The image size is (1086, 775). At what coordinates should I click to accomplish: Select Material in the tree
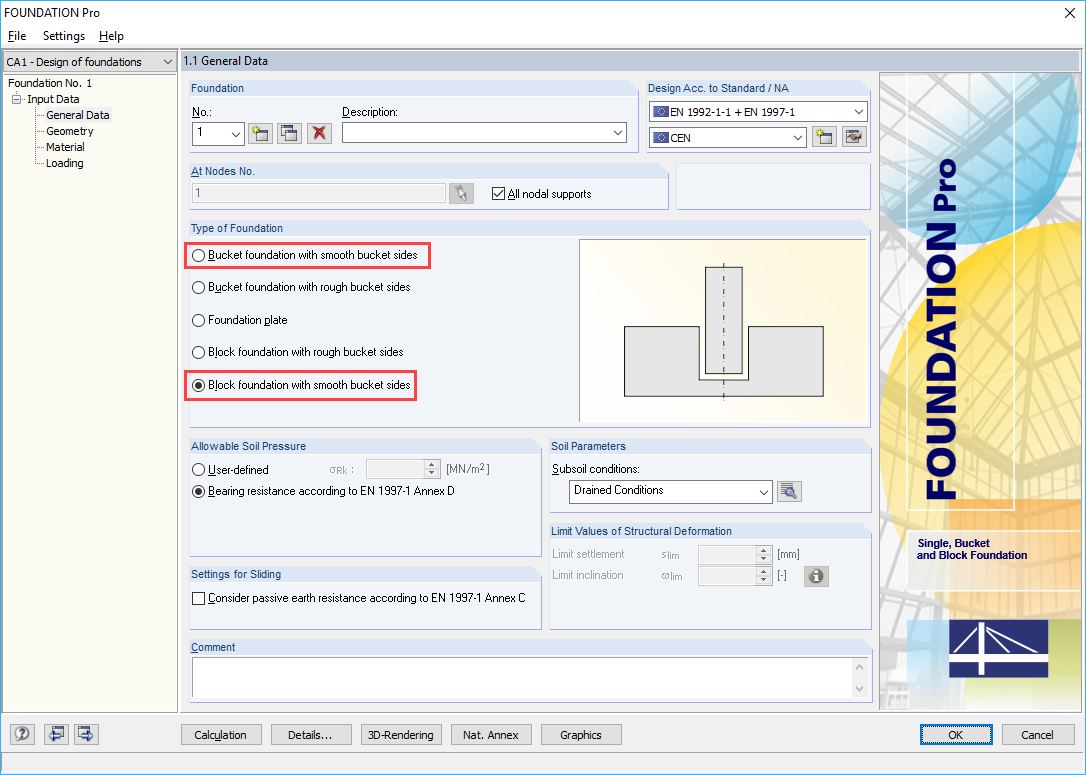65,147
